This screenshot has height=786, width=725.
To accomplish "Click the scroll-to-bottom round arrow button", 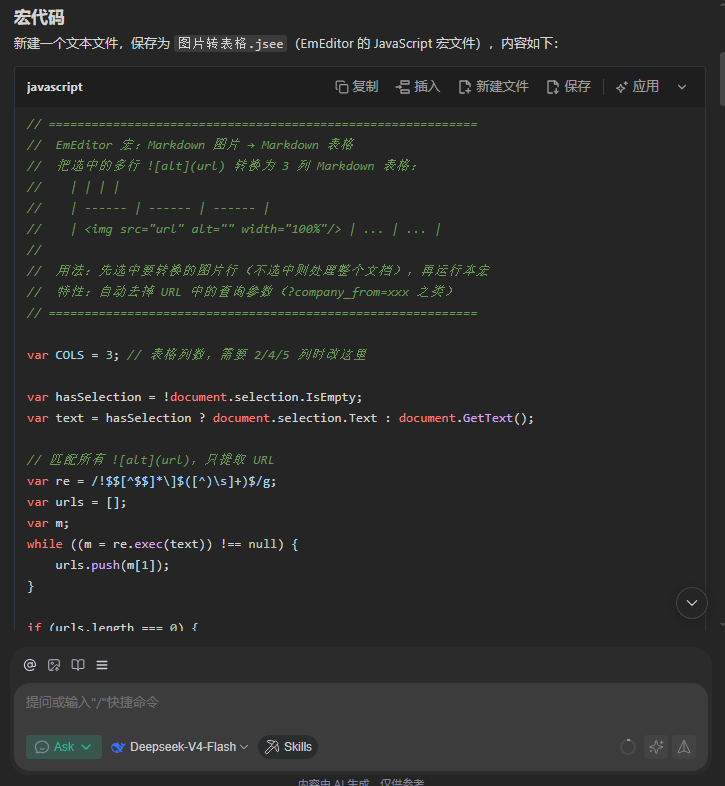I will (x=691, y=603).
